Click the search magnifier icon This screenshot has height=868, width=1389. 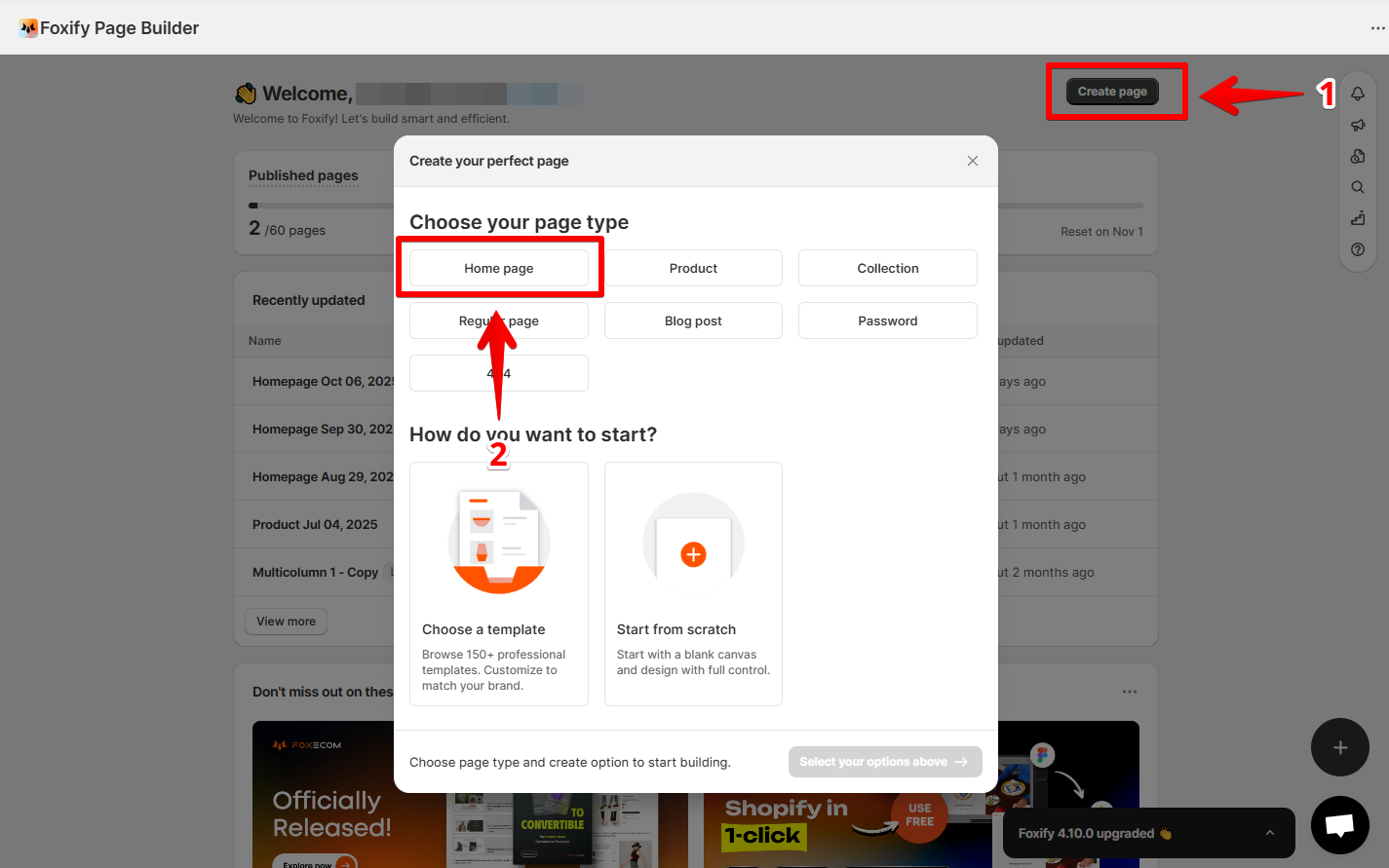pos(1358,187)
